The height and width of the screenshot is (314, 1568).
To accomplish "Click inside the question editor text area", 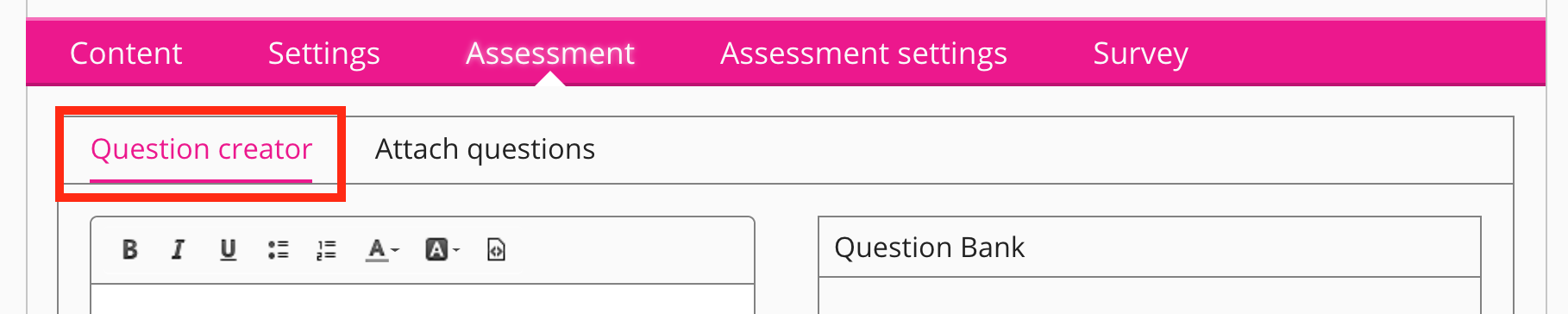I will click(x=423, y=299).
